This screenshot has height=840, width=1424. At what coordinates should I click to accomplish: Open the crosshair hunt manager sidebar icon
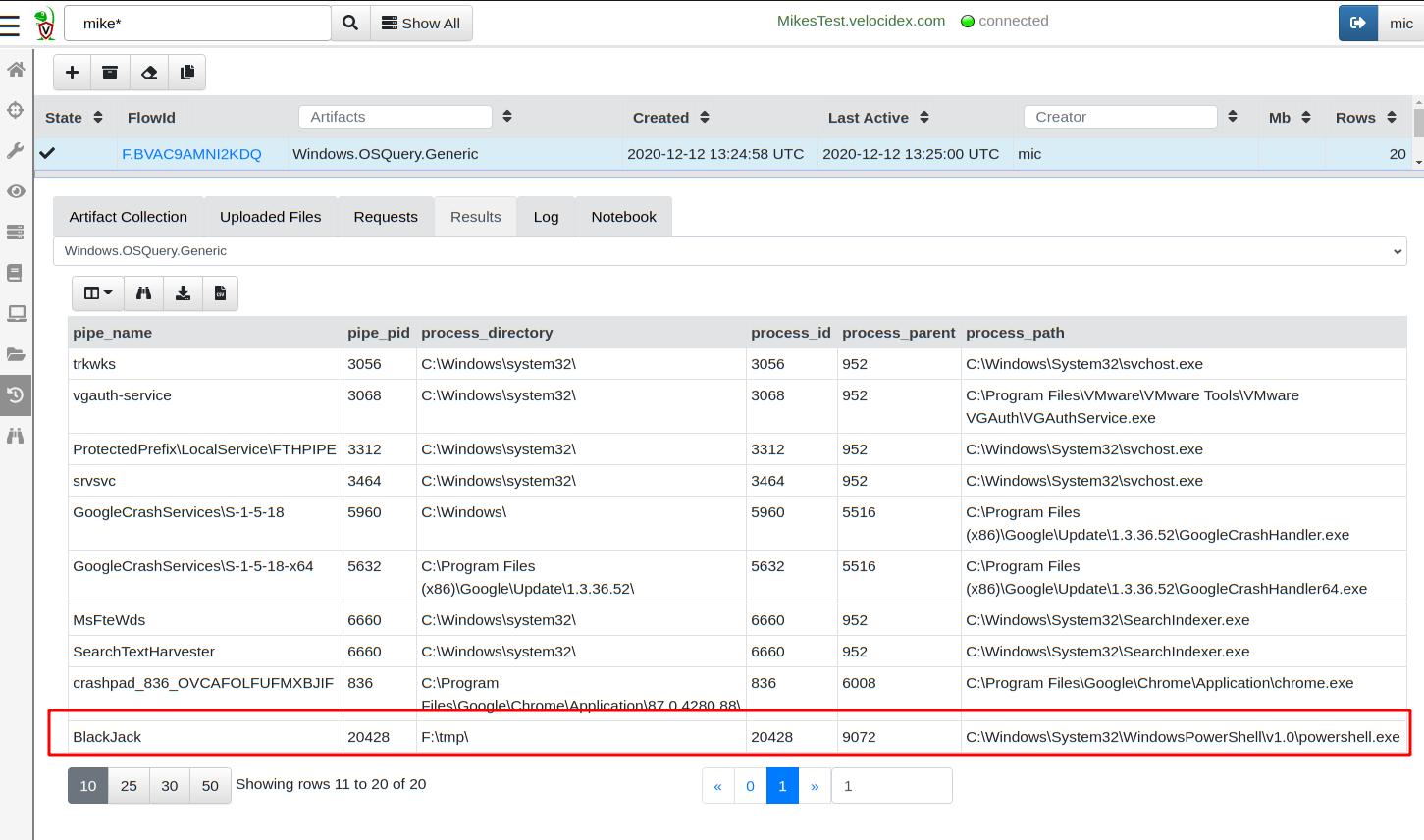pos(16,110)
